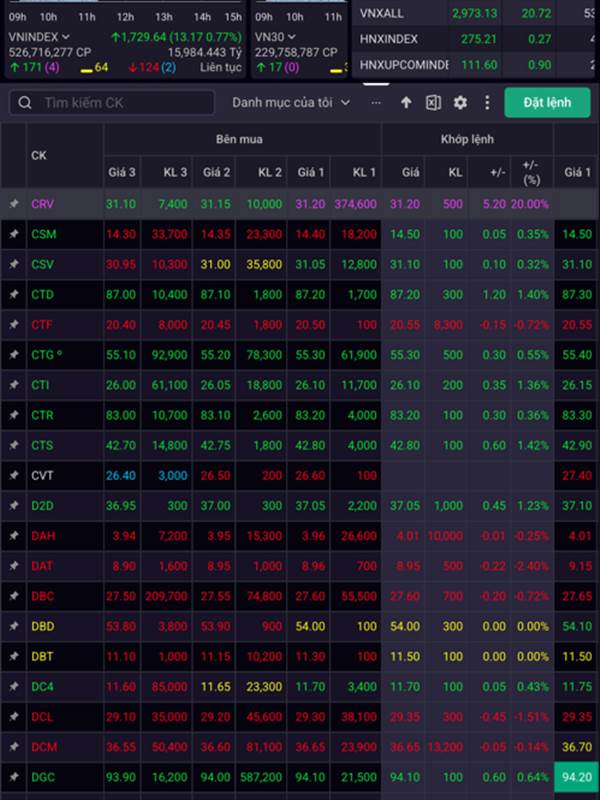Image resolution: width=600 pixels, height=800 pixels.
Task: Toggle the pin on the CSV row
Action: [x=14, y=264]
